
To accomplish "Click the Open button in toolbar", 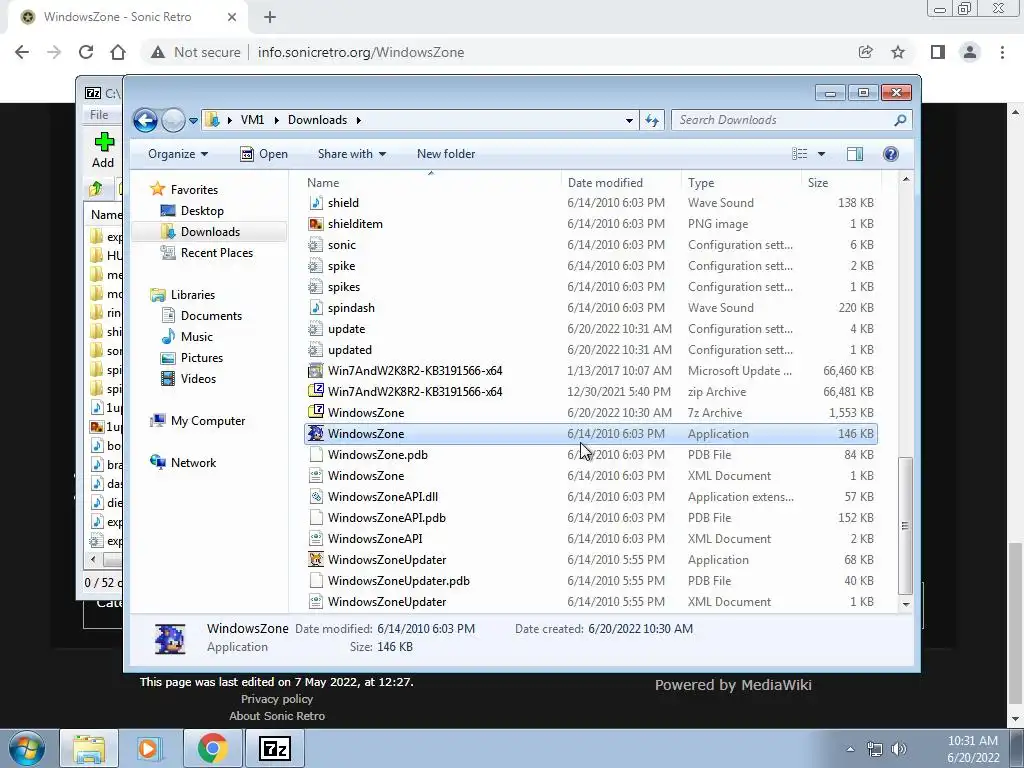I will click(x=264, y=154).
